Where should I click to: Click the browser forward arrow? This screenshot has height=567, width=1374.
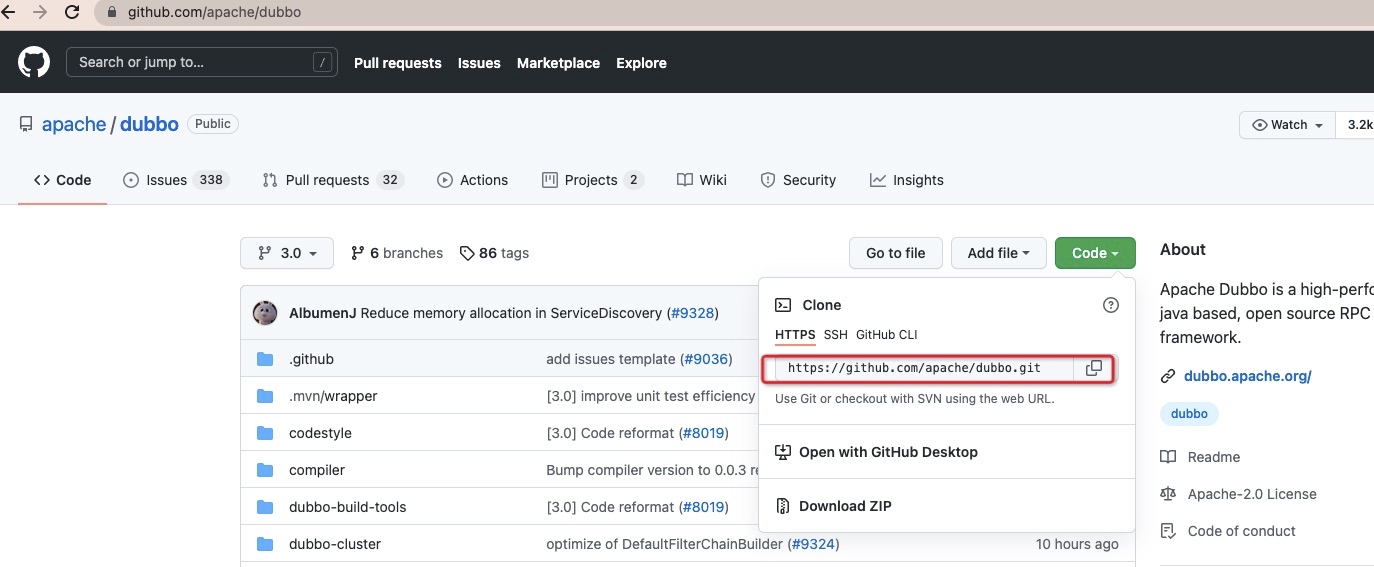coord(39,13)
